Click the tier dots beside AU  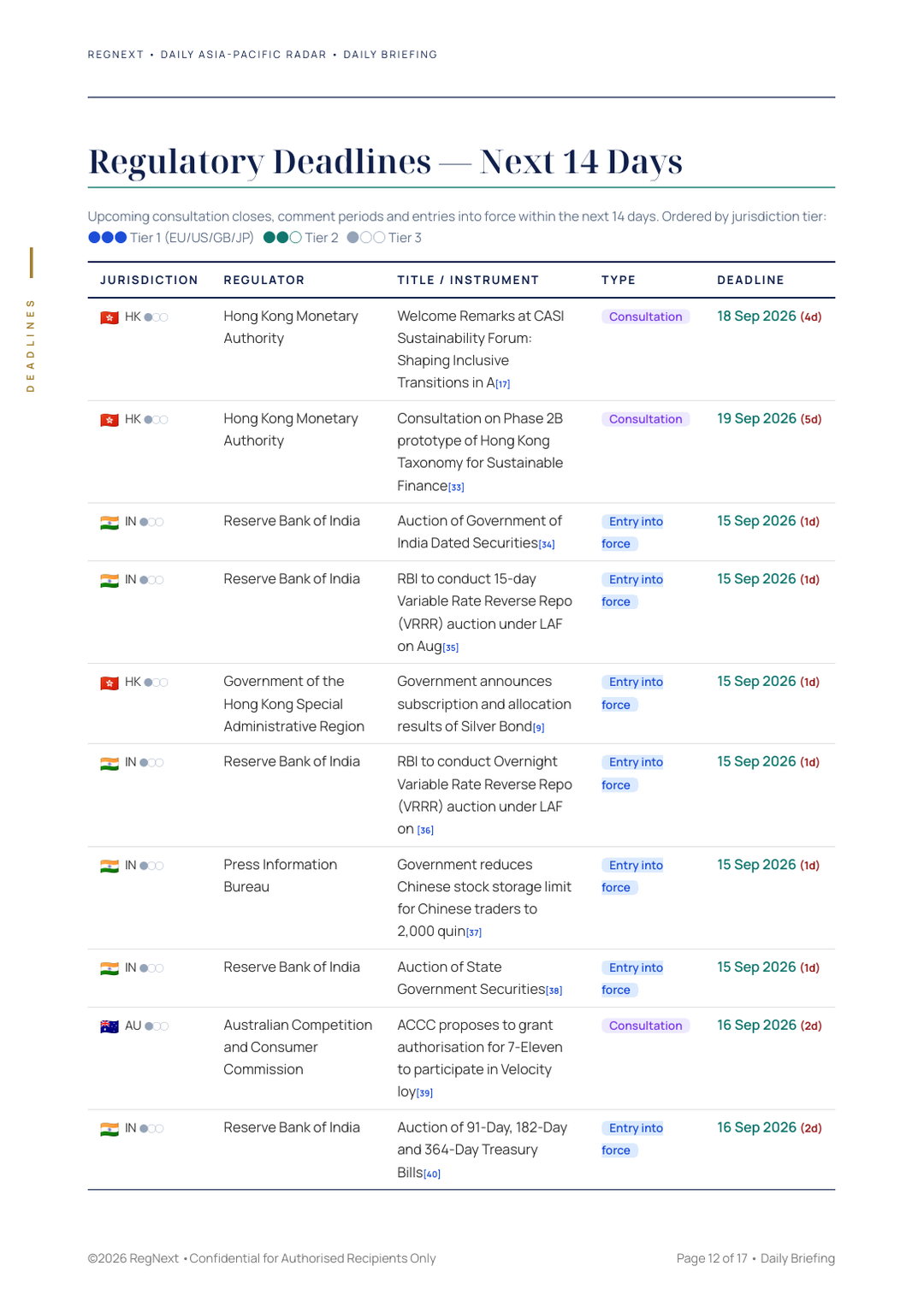157,1026
